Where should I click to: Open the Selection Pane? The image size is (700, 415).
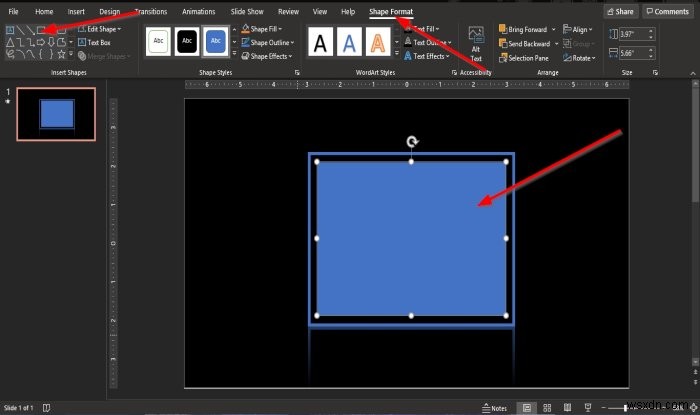523,58
